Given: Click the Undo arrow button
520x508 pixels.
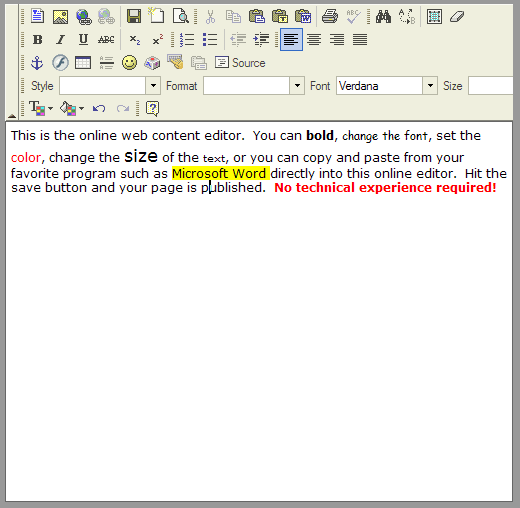Looking at the screenshot, I should pos(99,108).
